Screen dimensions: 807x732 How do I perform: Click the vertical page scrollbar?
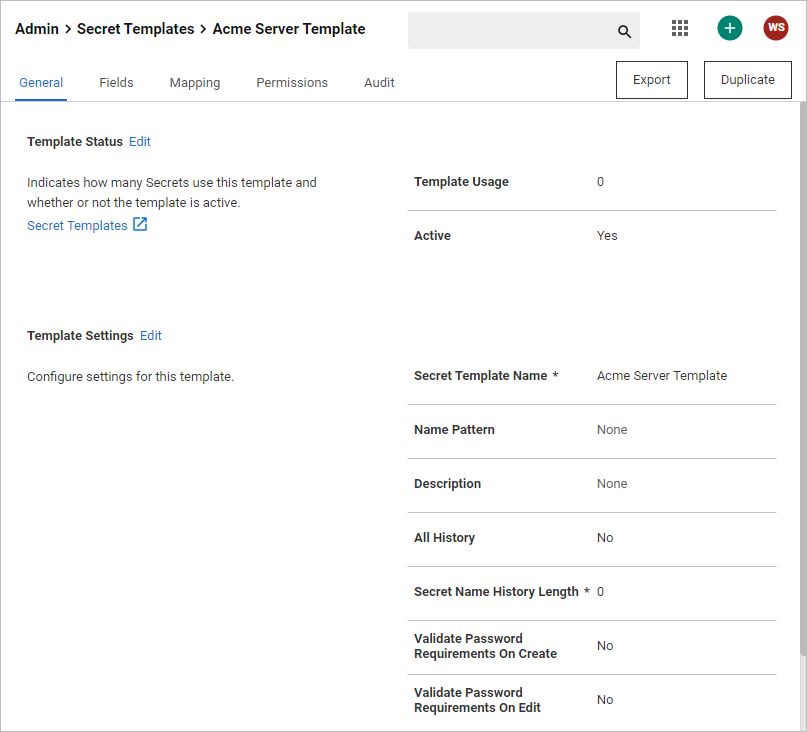click(802, 380)
